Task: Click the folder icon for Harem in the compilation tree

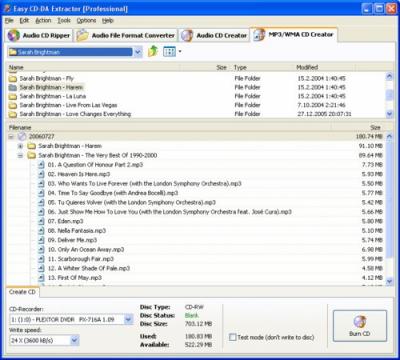Action: (x=32, y=146)
